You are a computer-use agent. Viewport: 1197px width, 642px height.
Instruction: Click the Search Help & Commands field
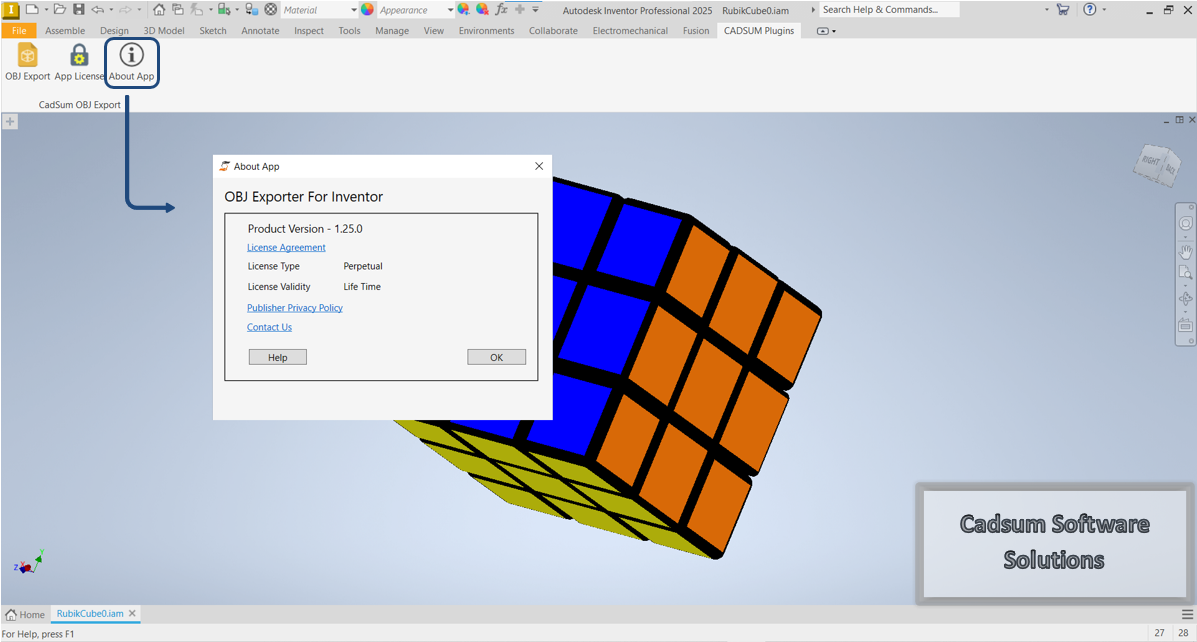pos(889,9)
